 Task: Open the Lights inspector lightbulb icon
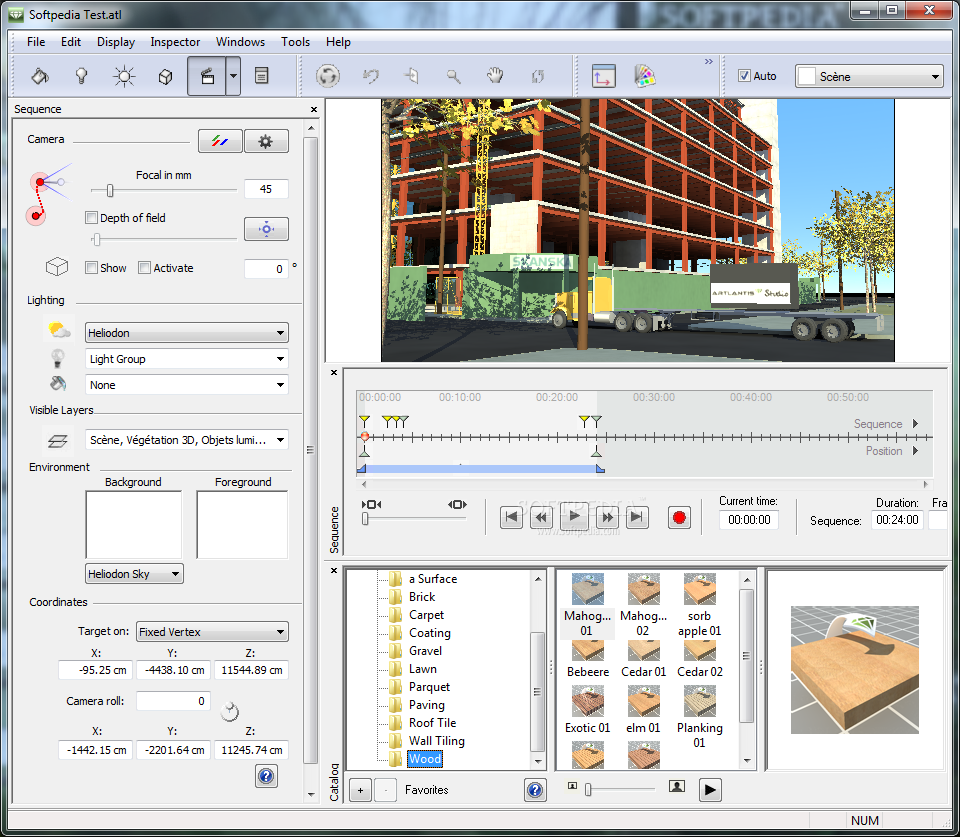81,75
